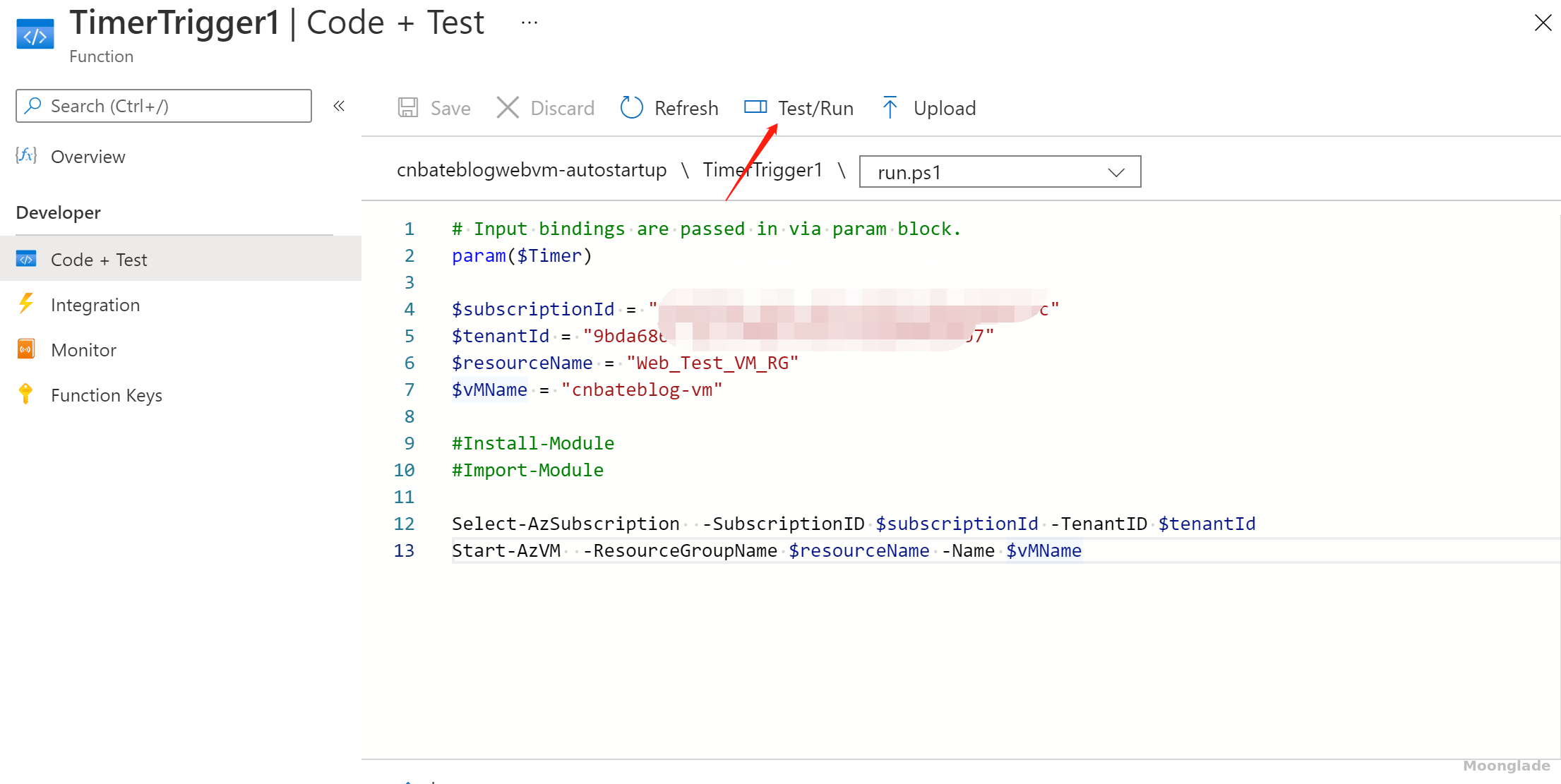Click Start-AzVM on line 13
This screenshot has width=1561, height=784.
[x=506, y=550]
